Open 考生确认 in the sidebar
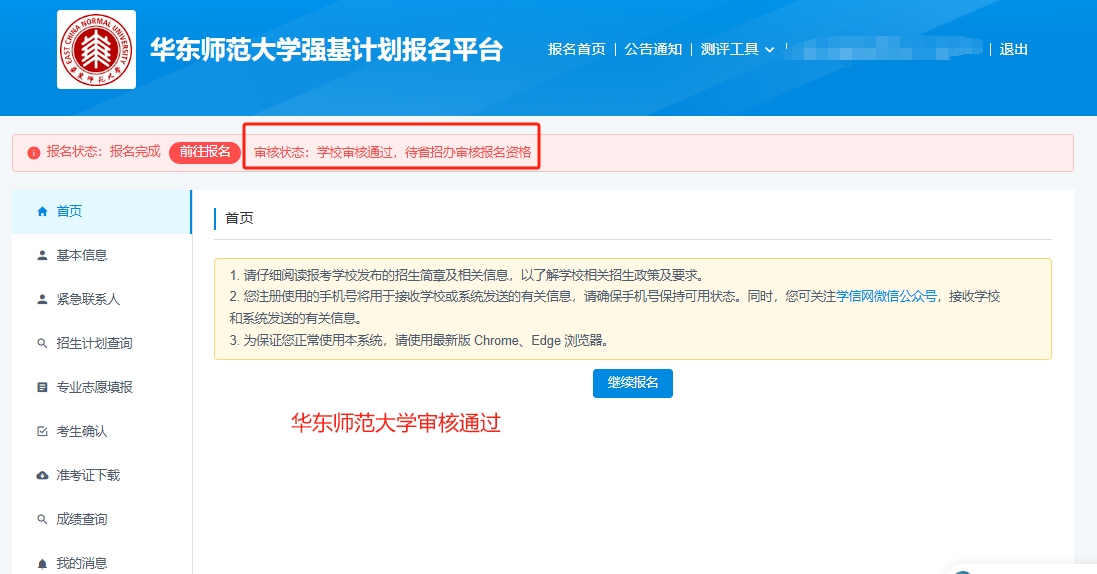 tap(101, 431)
